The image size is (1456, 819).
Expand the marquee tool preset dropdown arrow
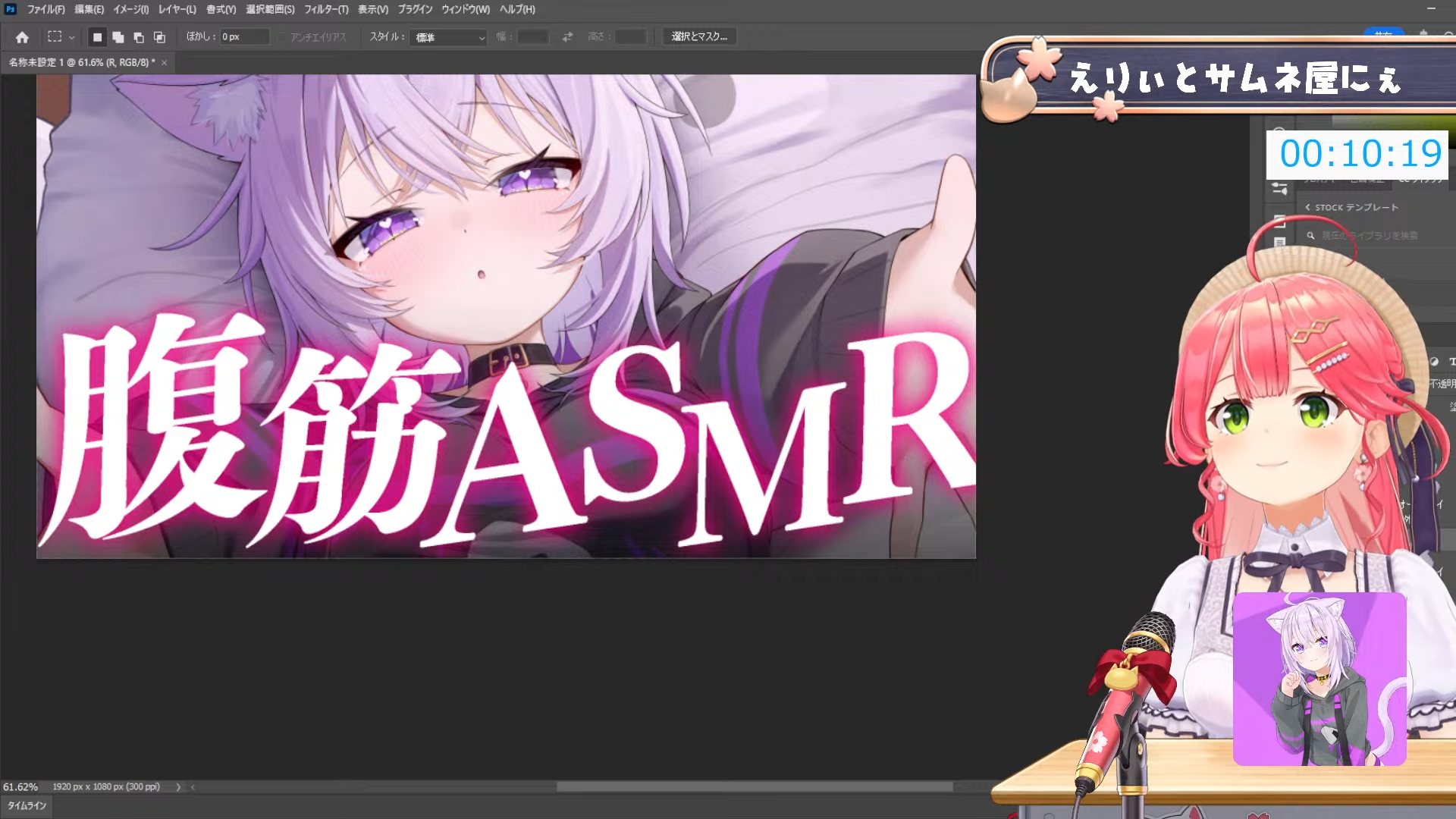[72, 37]
